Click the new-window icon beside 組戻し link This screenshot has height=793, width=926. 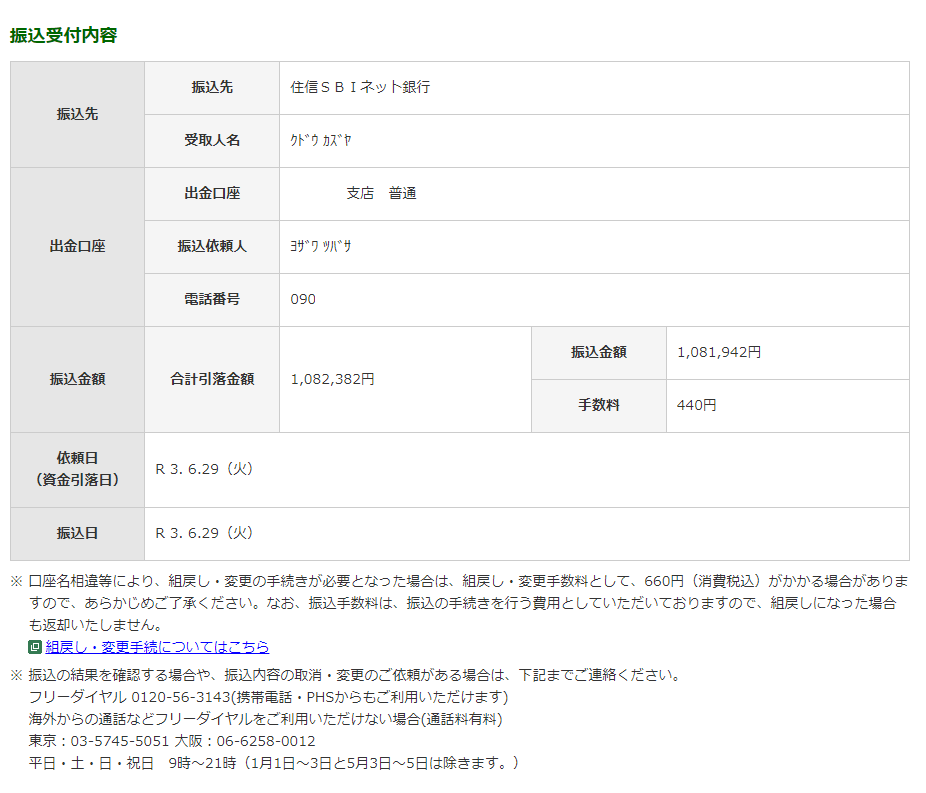point(35,647)
